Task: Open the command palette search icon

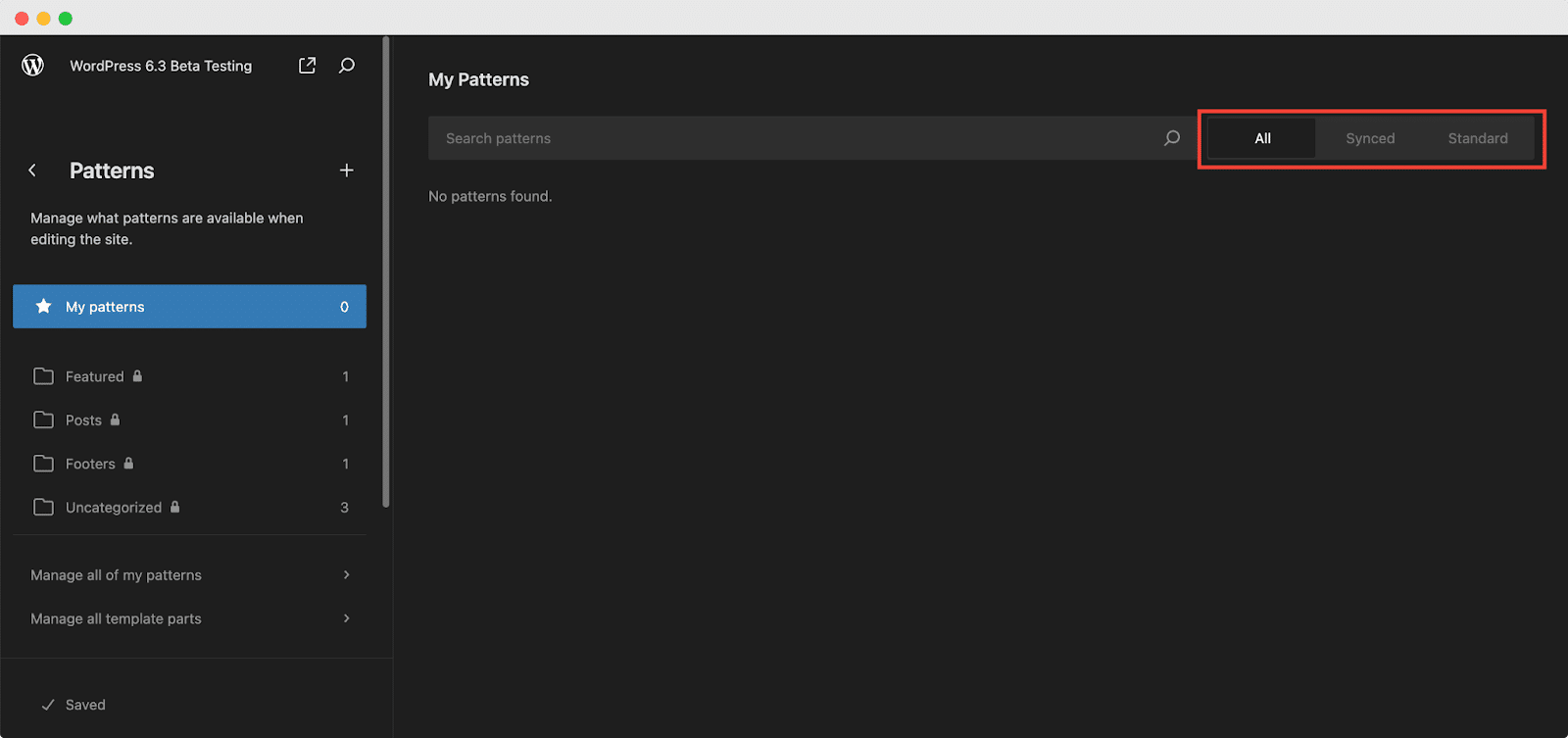Action: click(x=347, y=66)
